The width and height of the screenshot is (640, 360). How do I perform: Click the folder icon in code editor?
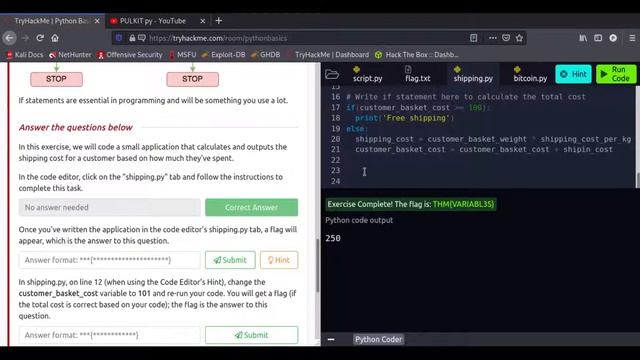(332, 74)
